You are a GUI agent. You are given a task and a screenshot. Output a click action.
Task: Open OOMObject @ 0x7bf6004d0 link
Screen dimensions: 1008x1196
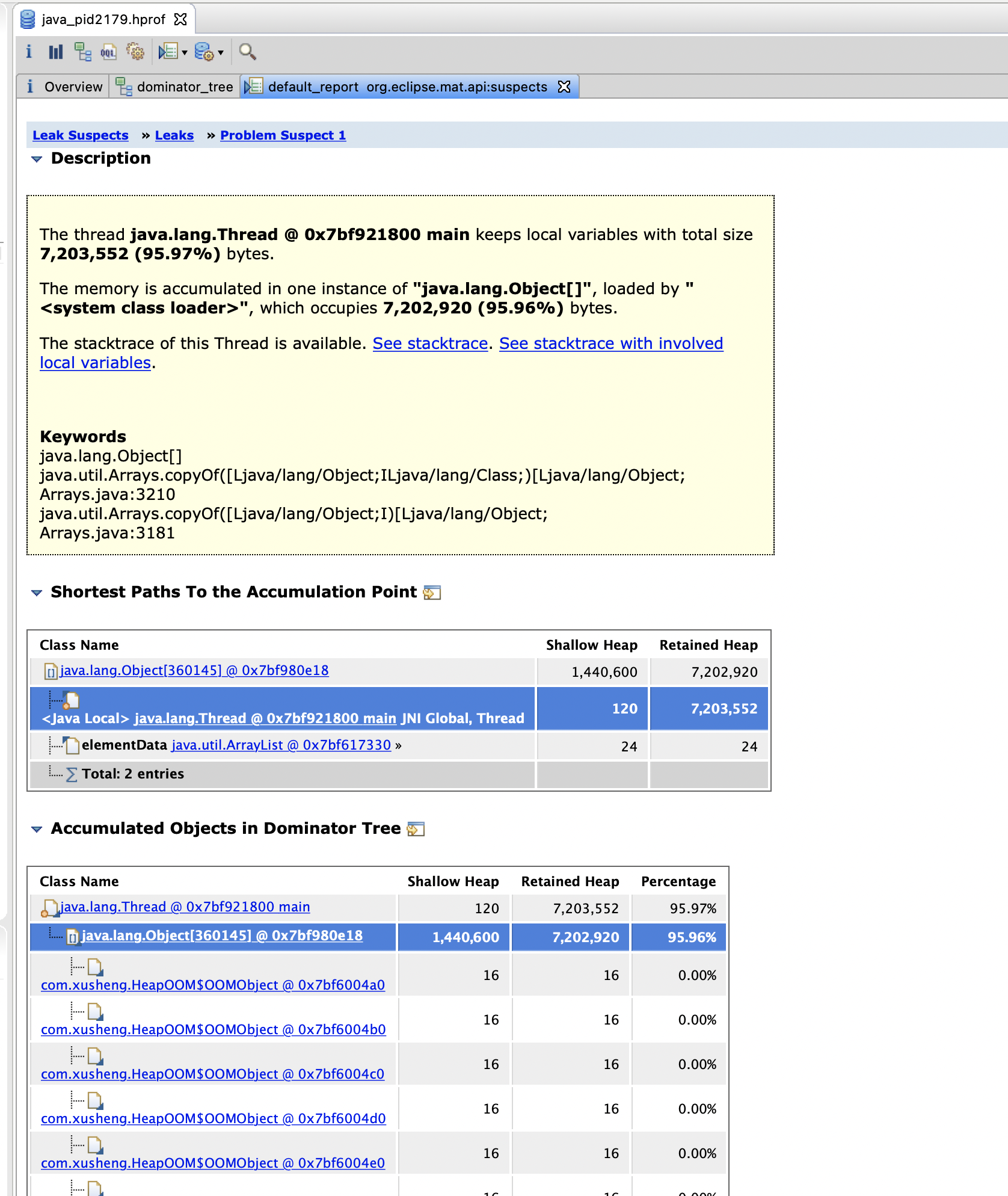(x=214, y=1119)
